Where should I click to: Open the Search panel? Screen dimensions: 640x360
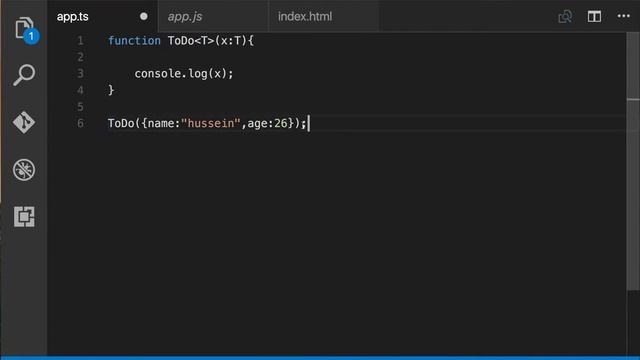[24, 75]
